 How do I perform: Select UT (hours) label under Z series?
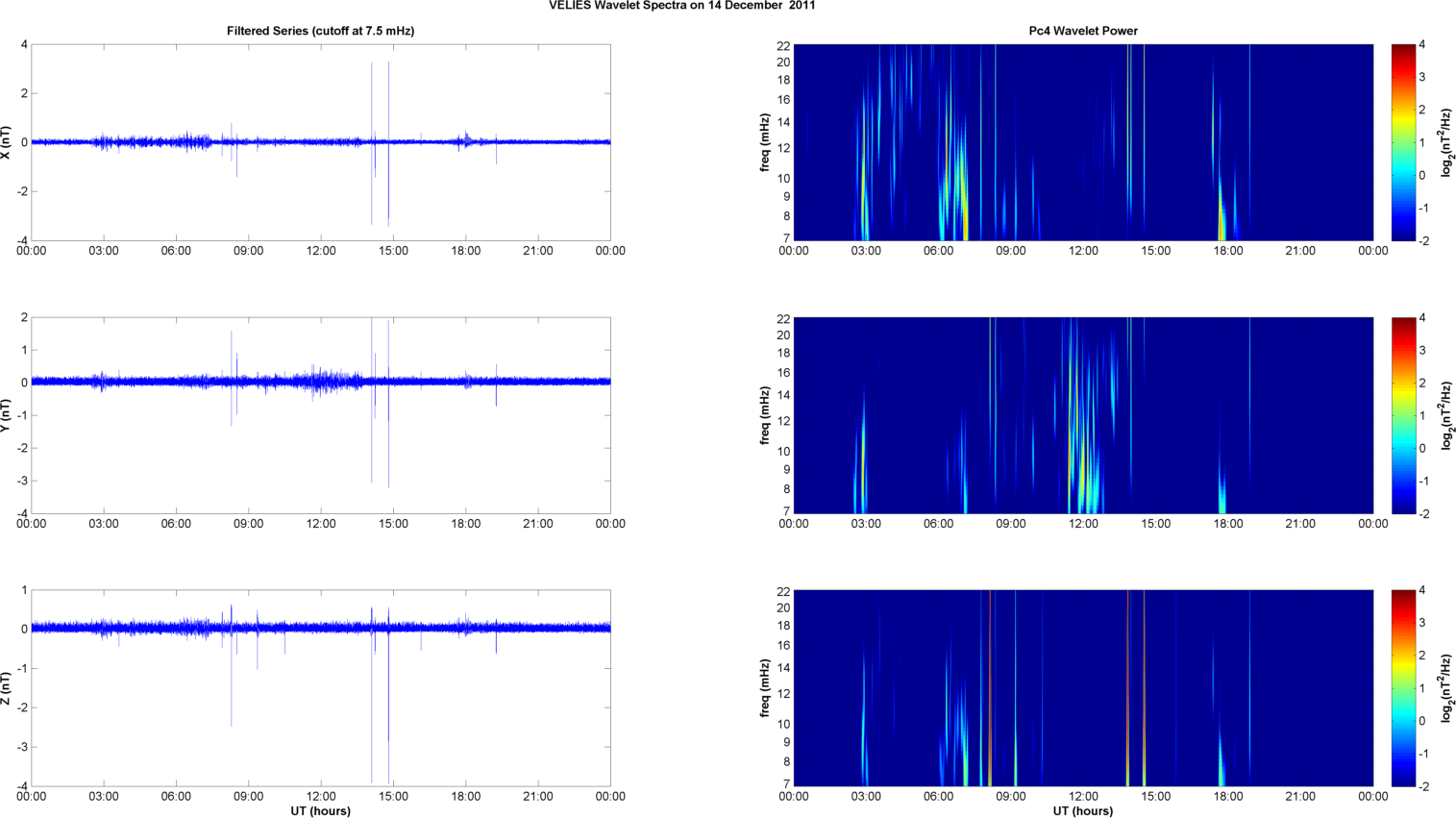[320, 810]
